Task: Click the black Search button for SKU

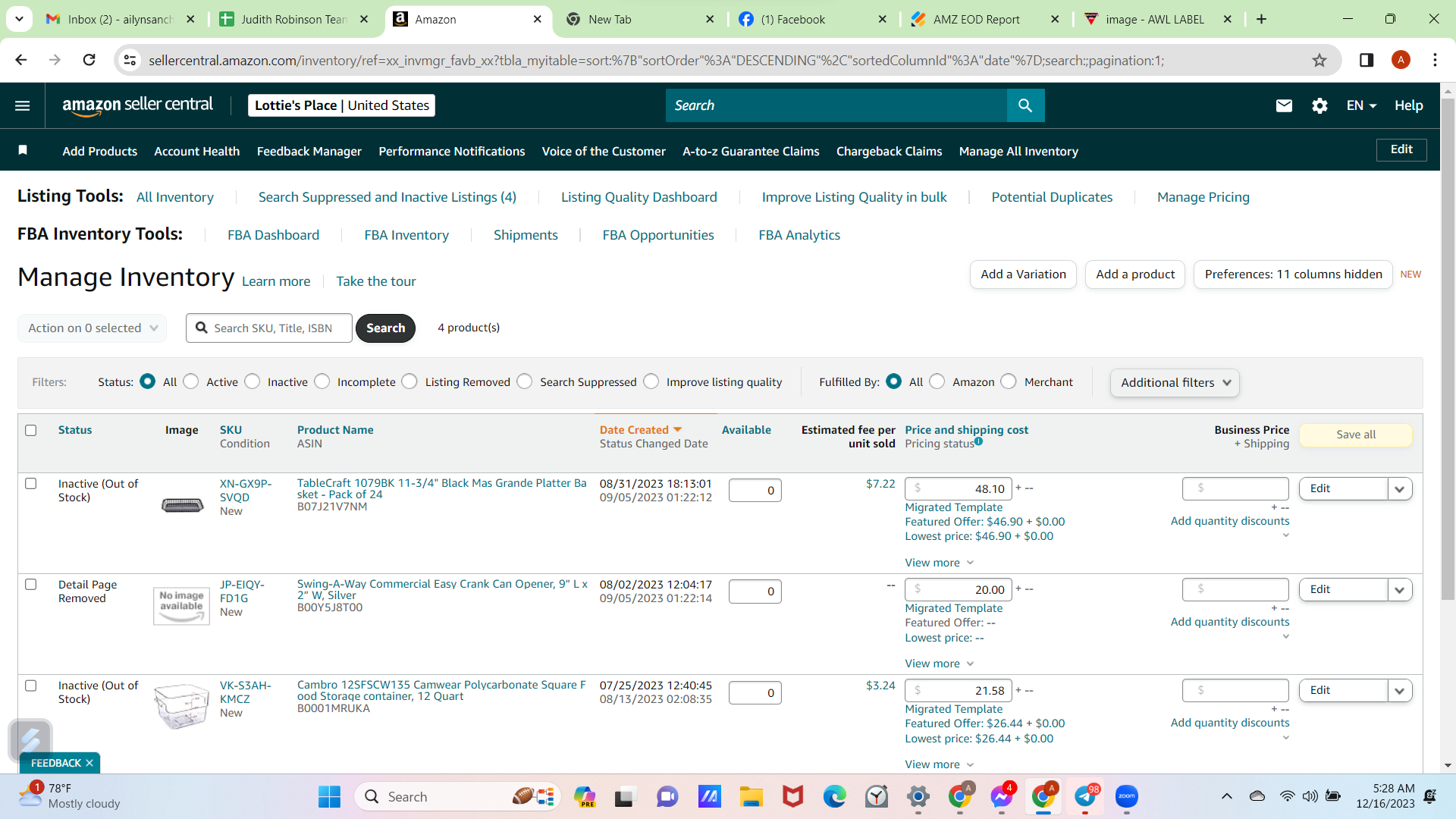Action: pyautogui.click(x=385, y=328)
